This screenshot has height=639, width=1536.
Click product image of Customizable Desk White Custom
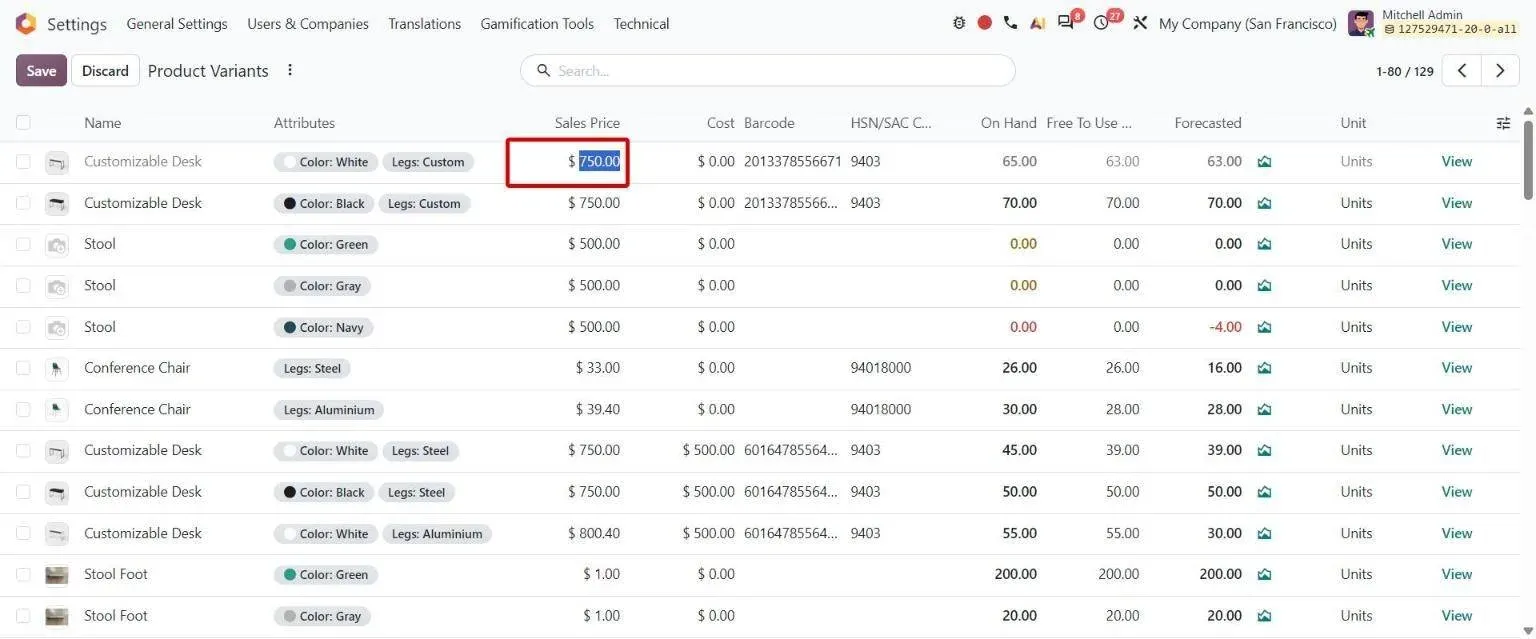coord(57,162)
